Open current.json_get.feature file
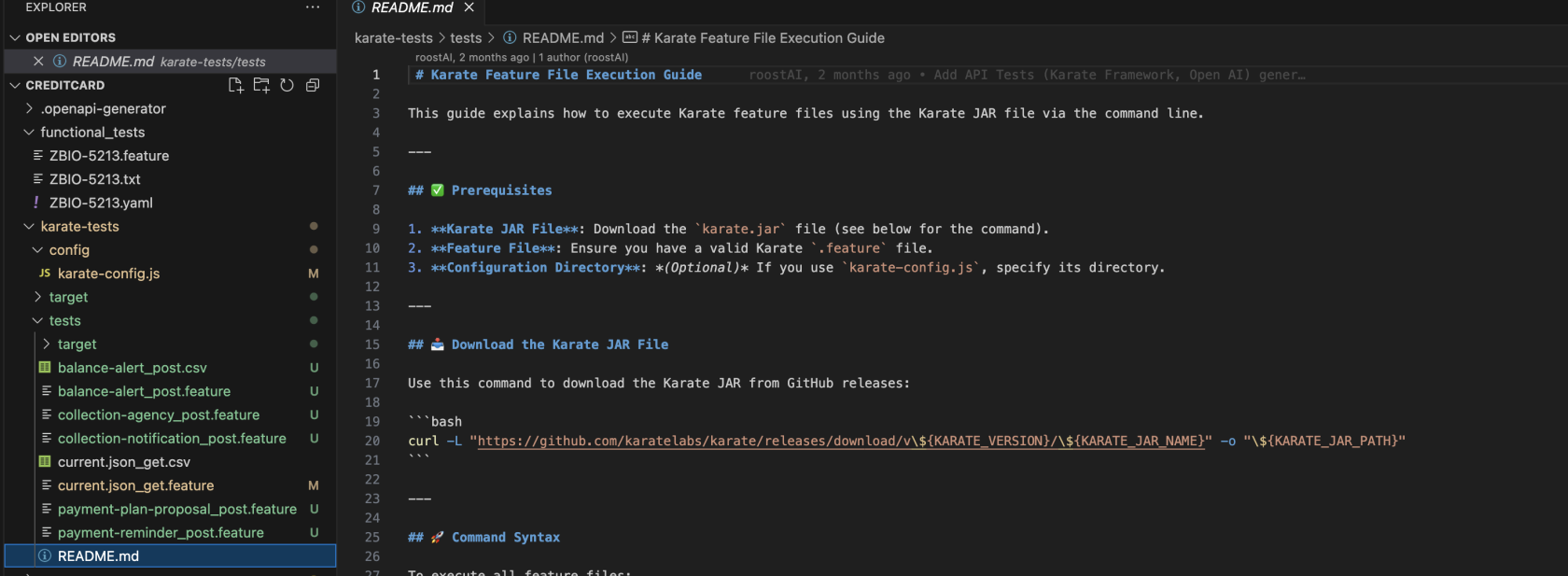1568x576 pixels. pyautogui.click(x=135, y=485)
